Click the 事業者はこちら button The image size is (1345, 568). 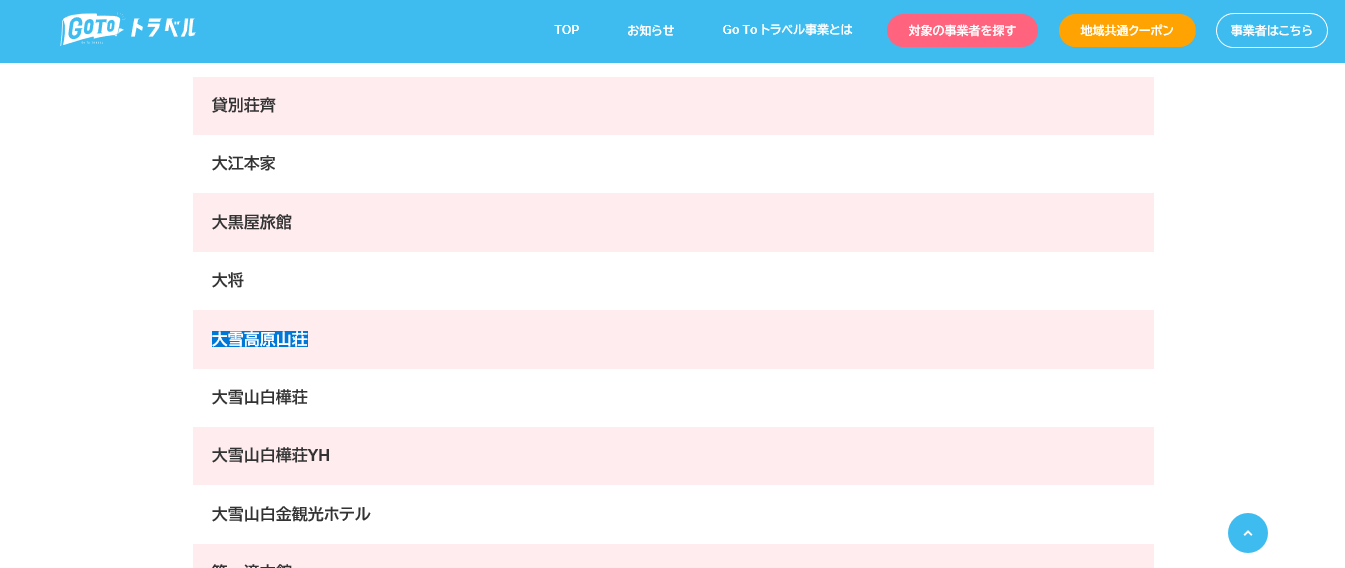1271,30
